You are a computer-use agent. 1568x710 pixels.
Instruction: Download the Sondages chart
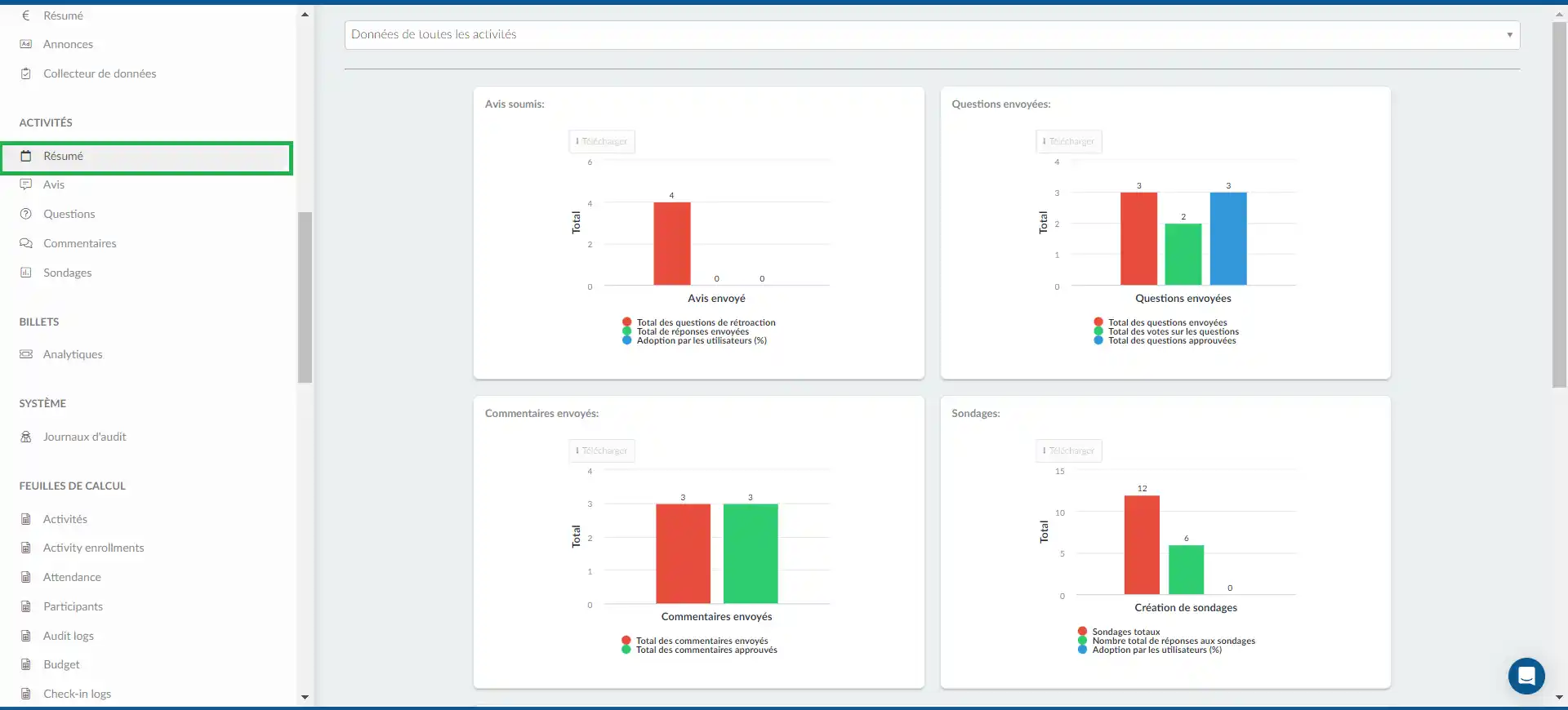[x=1069, y=450]
